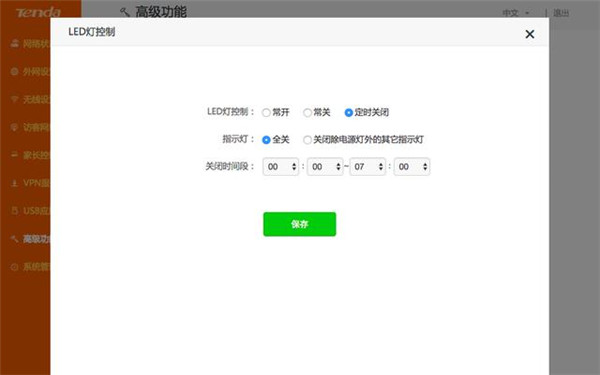Click the parental control sidebar icon
Viewport: 600px width, 375px height.
point(15,155)
